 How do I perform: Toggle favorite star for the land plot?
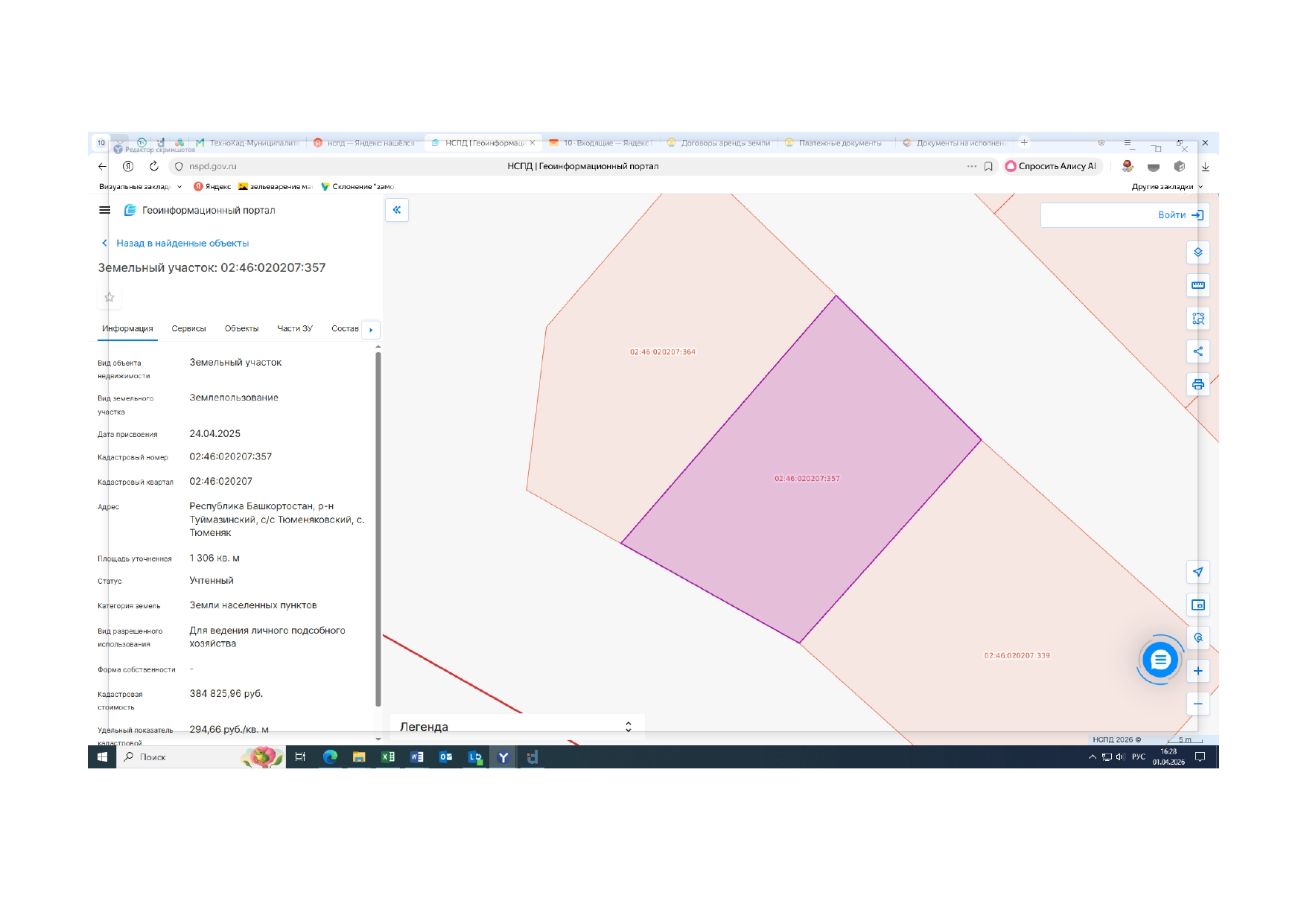click(x=109, y=297)
